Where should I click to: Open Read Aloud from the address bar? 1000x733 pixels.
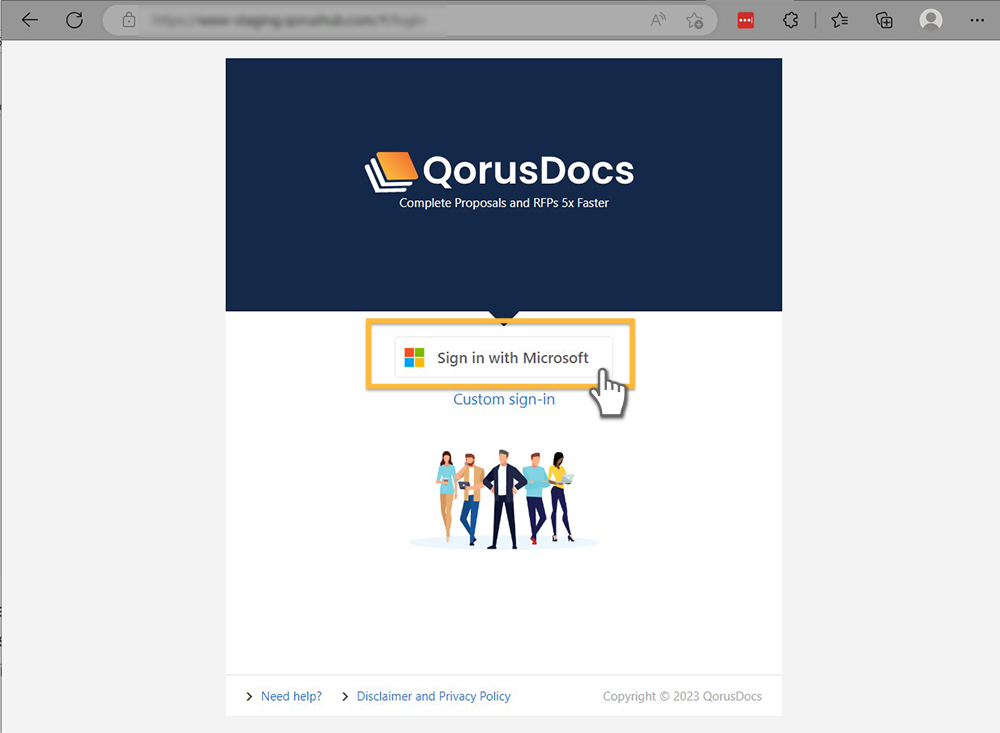[x=658, y=20]
